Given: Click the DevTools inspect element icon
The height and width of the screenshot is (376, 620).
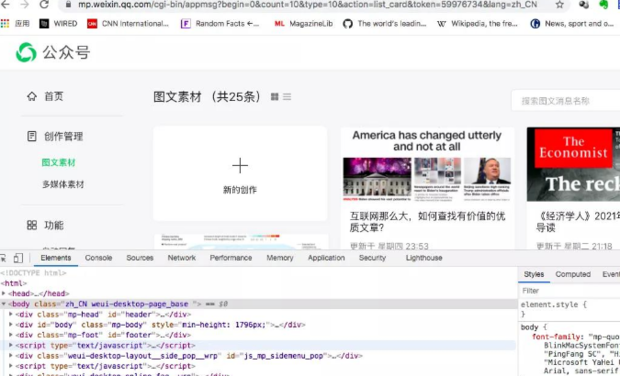Looking at the screenshot, I should click(x=3, y=258).
